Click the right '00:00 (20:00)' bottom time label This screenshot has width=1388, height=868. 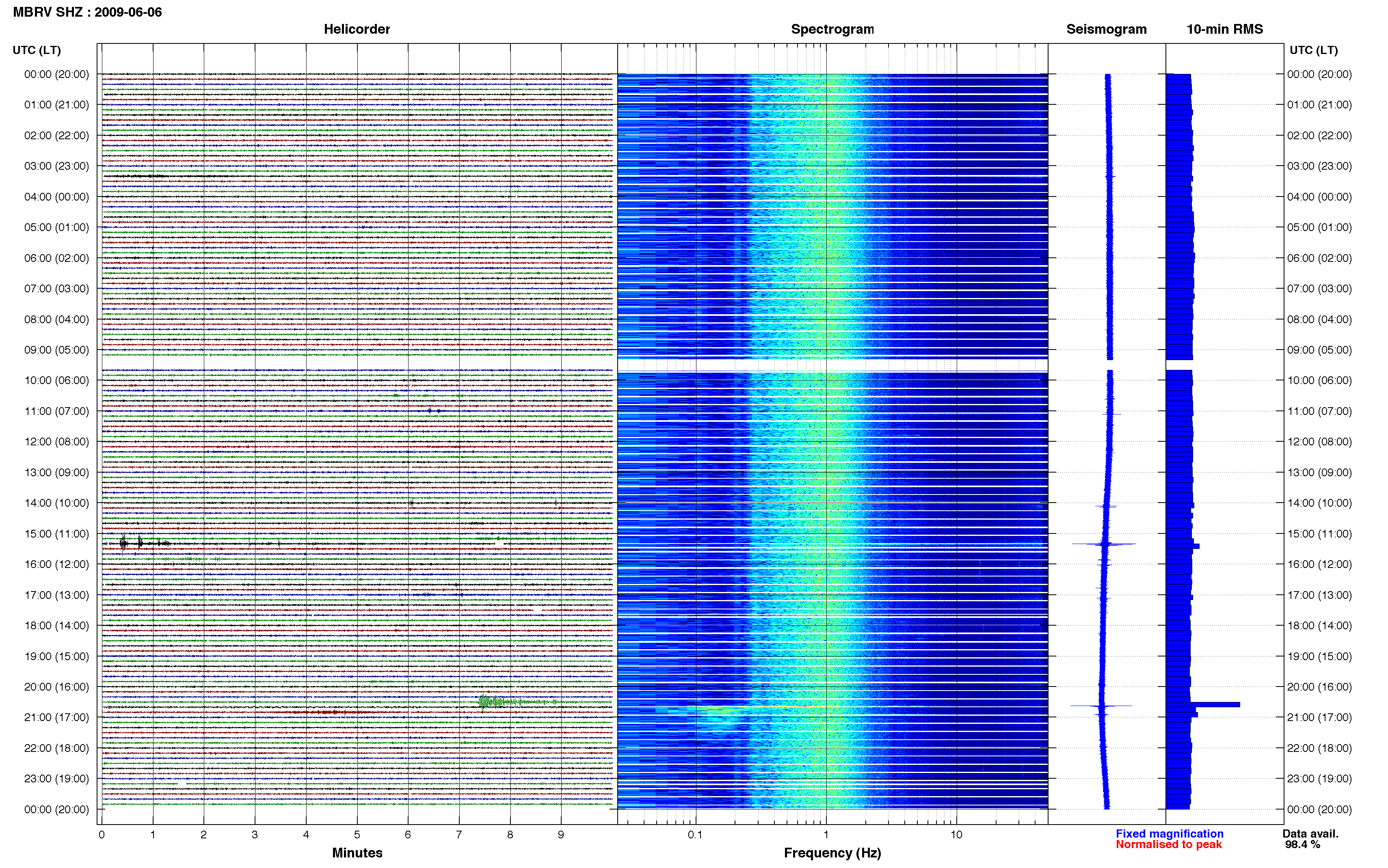tap(1319, 810)
